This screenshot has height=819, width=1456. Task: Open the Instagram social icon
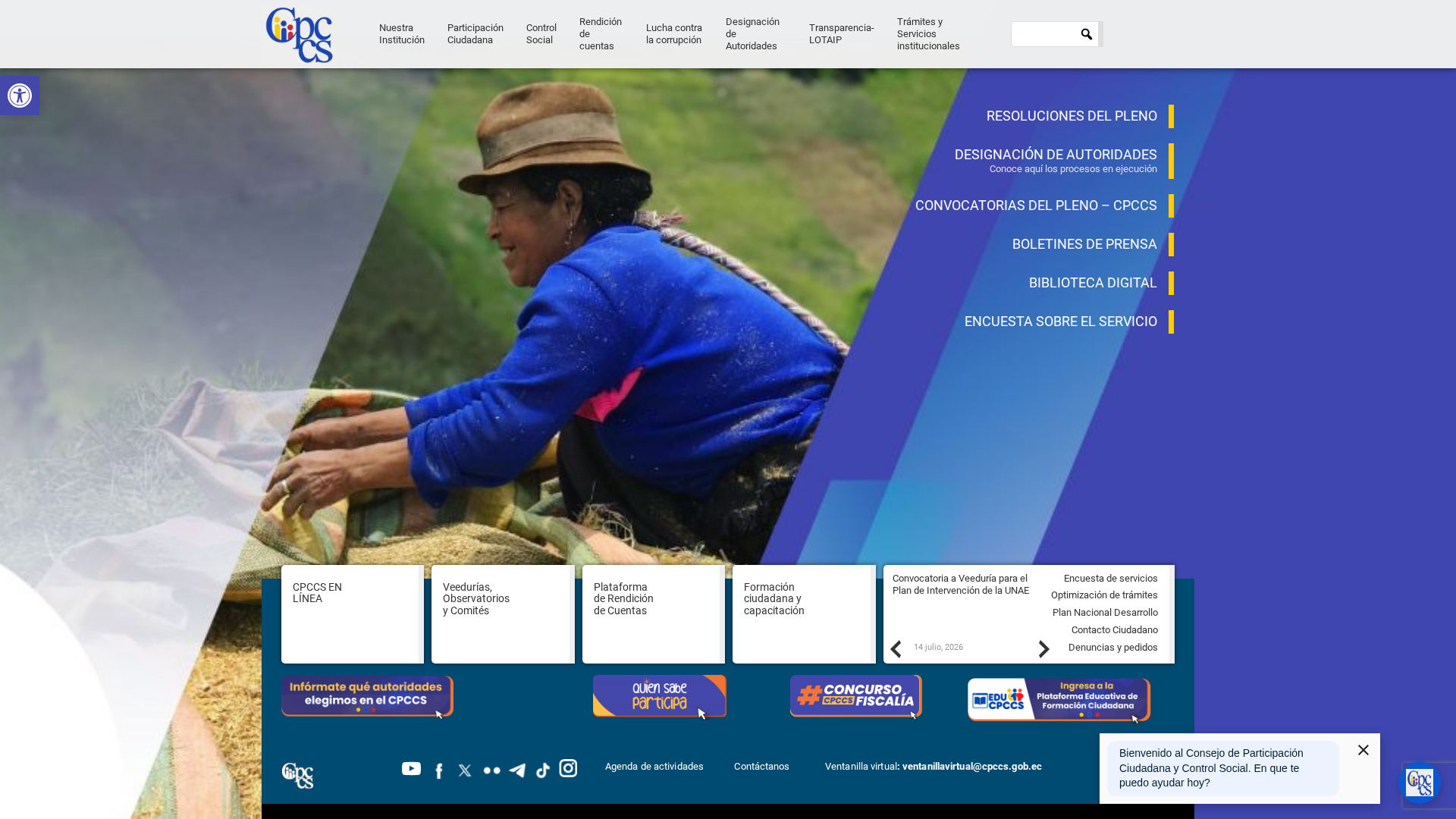click(568, 768)
